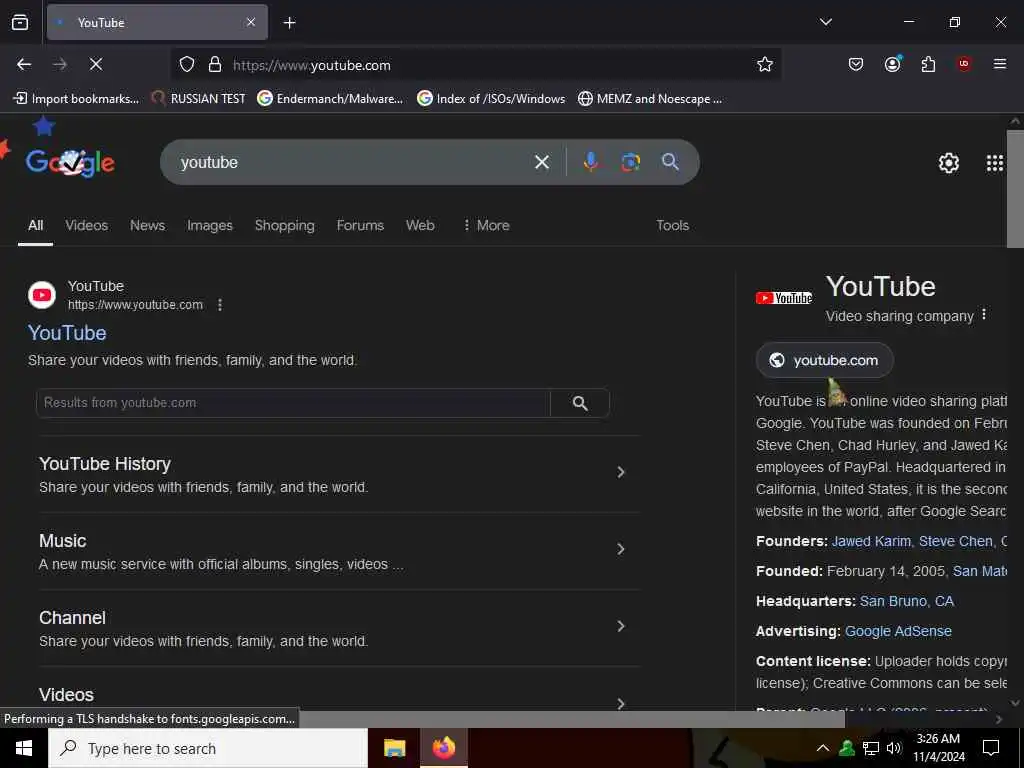Open Google AdSense advertising link

coord(898,632)
